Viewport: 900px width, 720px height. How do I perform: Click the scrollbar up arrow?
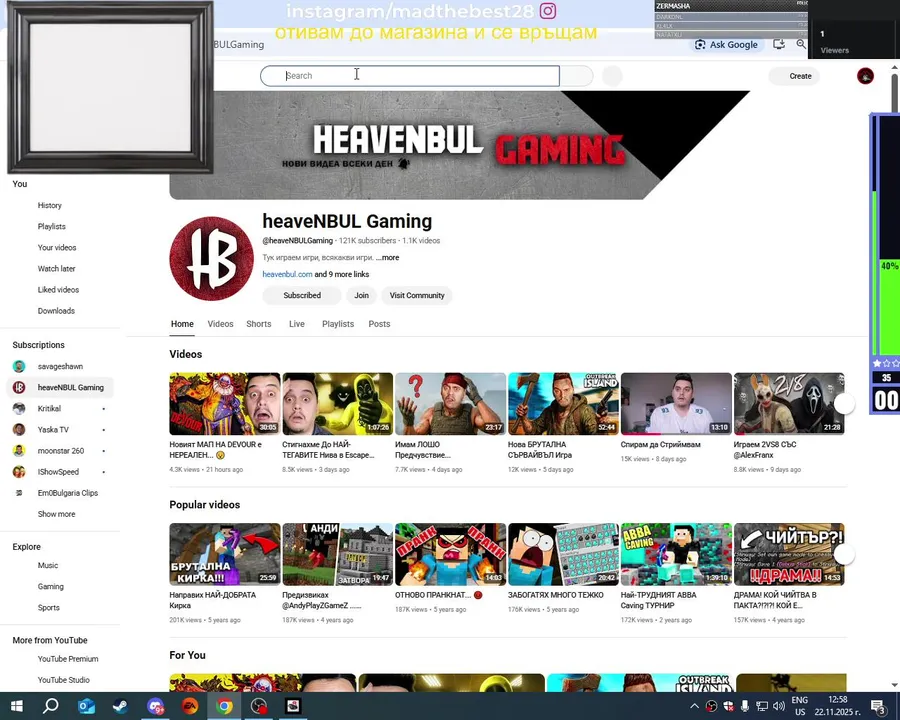pyautogui.click(x=894, y=68)
